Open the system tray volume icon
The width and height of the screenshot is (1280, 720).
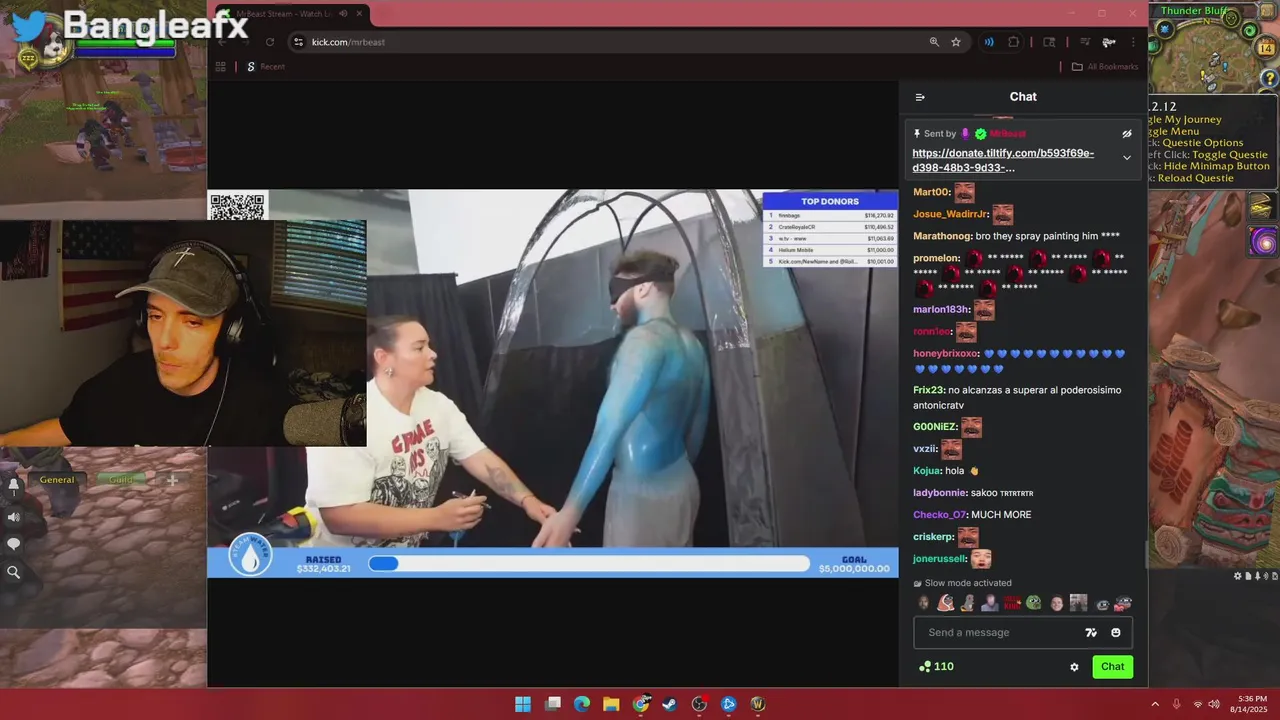[1214, 704]
